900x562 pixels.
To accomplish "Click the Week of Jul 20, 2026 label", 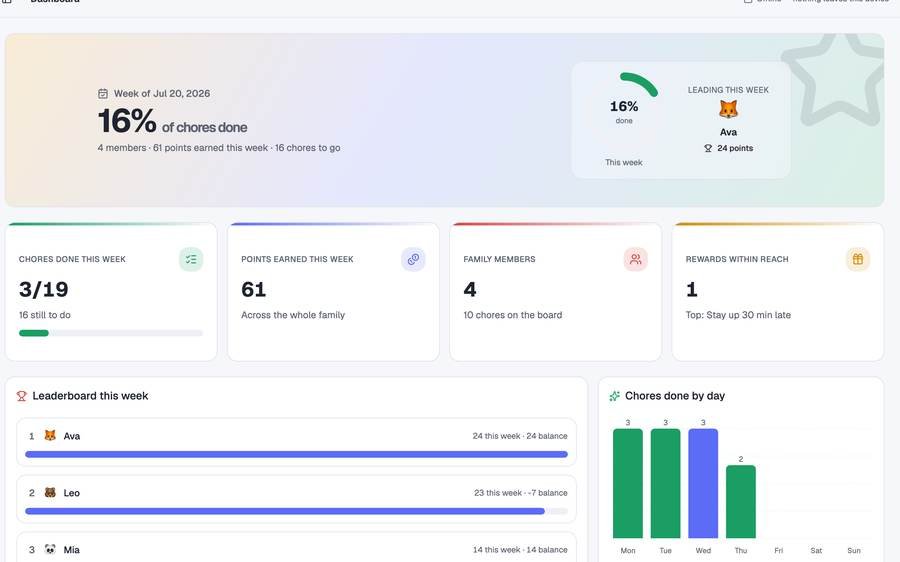I will [x=162, y=94].
